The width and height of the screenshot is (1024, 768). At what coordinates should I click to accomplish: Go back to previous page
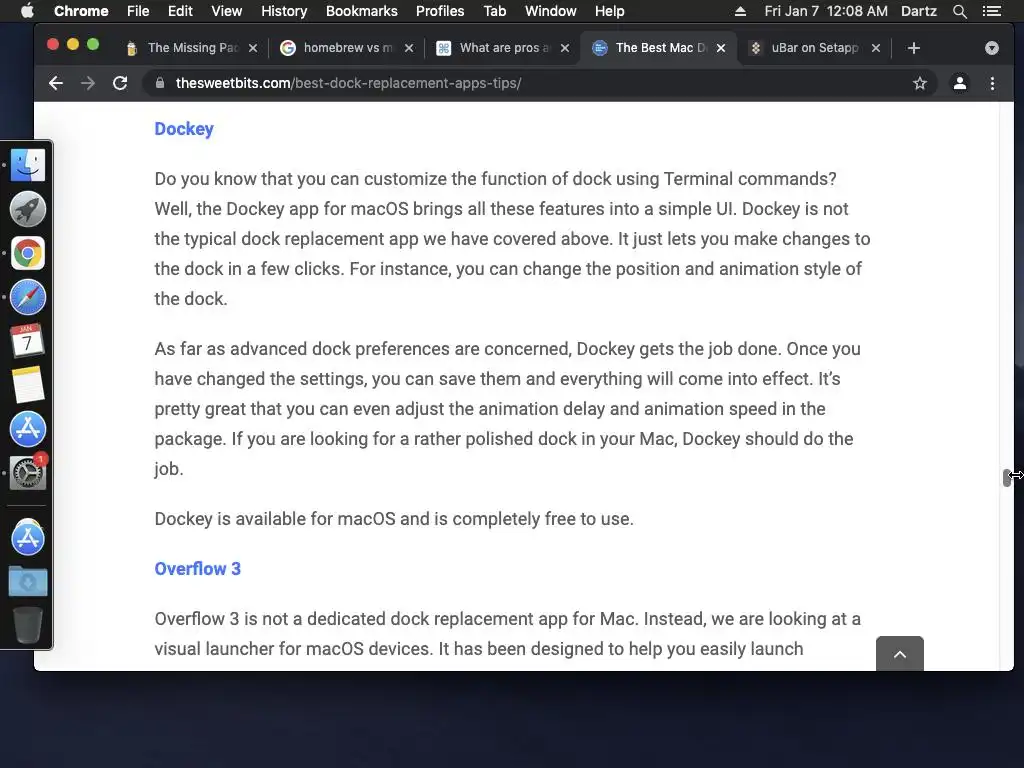coord(56,83)
